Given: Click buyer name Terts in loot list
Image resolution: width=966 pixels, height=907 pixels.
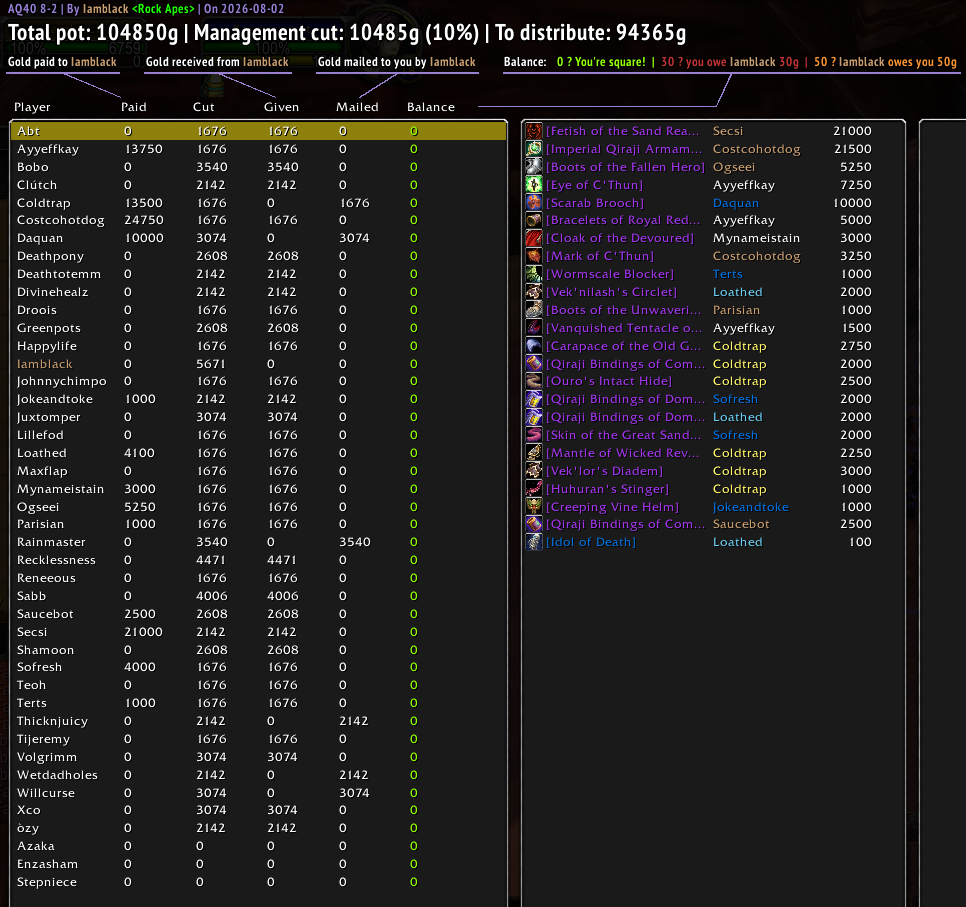Looking at the screenshot, I should (x=728, y=274).
